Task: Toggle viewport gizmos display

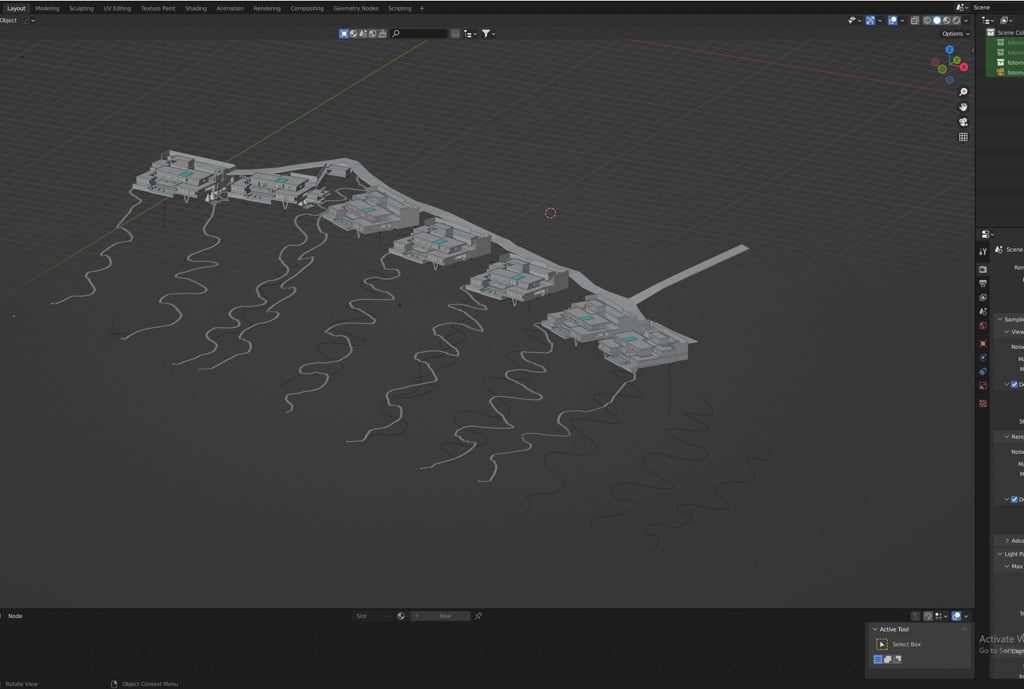Action: point(870,20)
